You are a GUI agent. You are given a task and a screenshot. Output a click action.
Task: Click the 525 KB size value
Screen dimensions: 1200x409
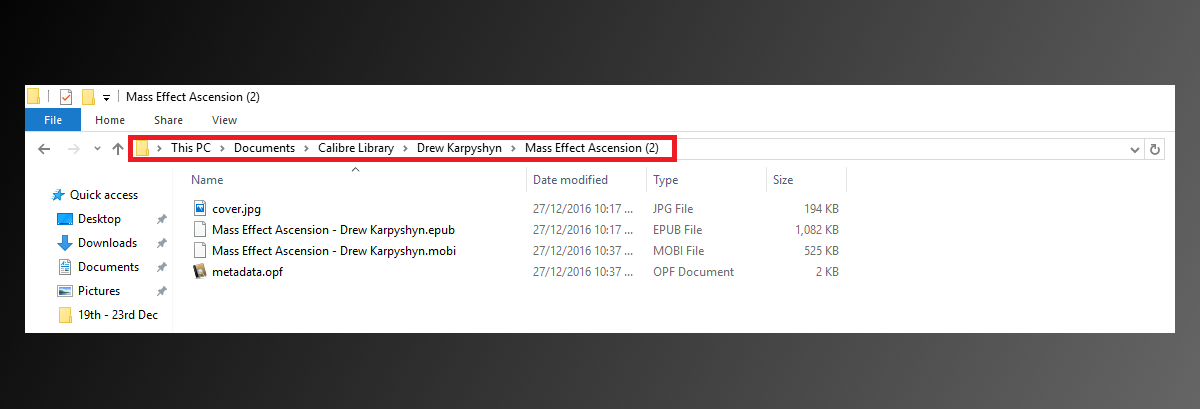click(x=821, y=251)
